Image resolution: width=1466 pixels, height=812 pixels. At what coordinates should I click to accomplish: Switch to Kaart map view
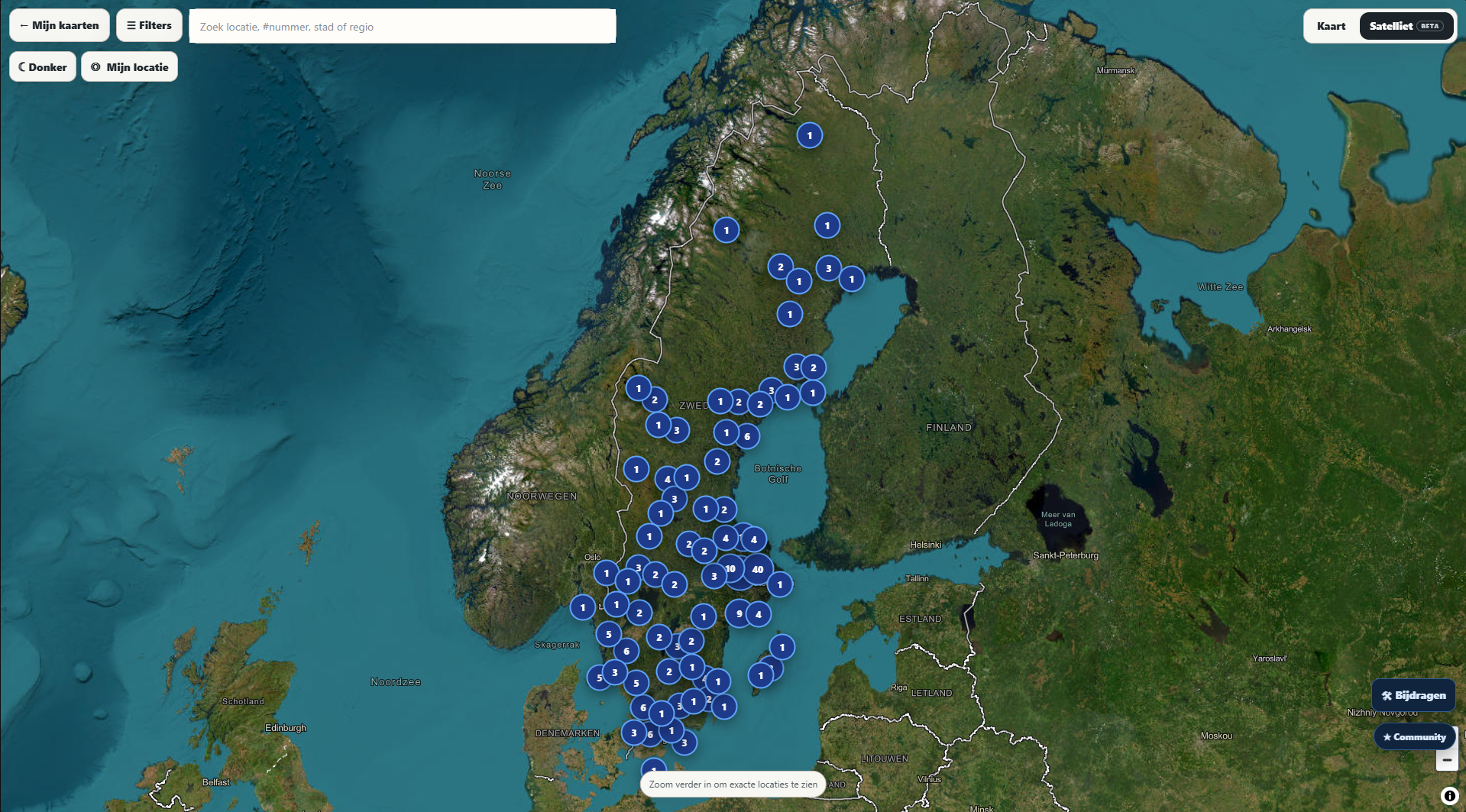pos(1331,26)
